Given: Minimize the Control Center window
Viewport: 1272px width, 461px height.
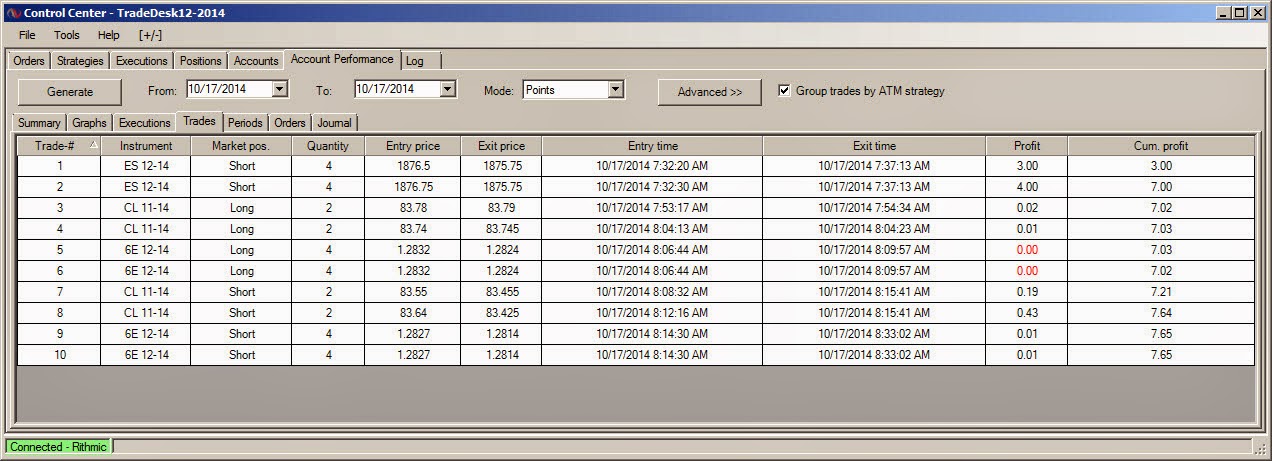Looking at the screenshot, I should 1223,13.
